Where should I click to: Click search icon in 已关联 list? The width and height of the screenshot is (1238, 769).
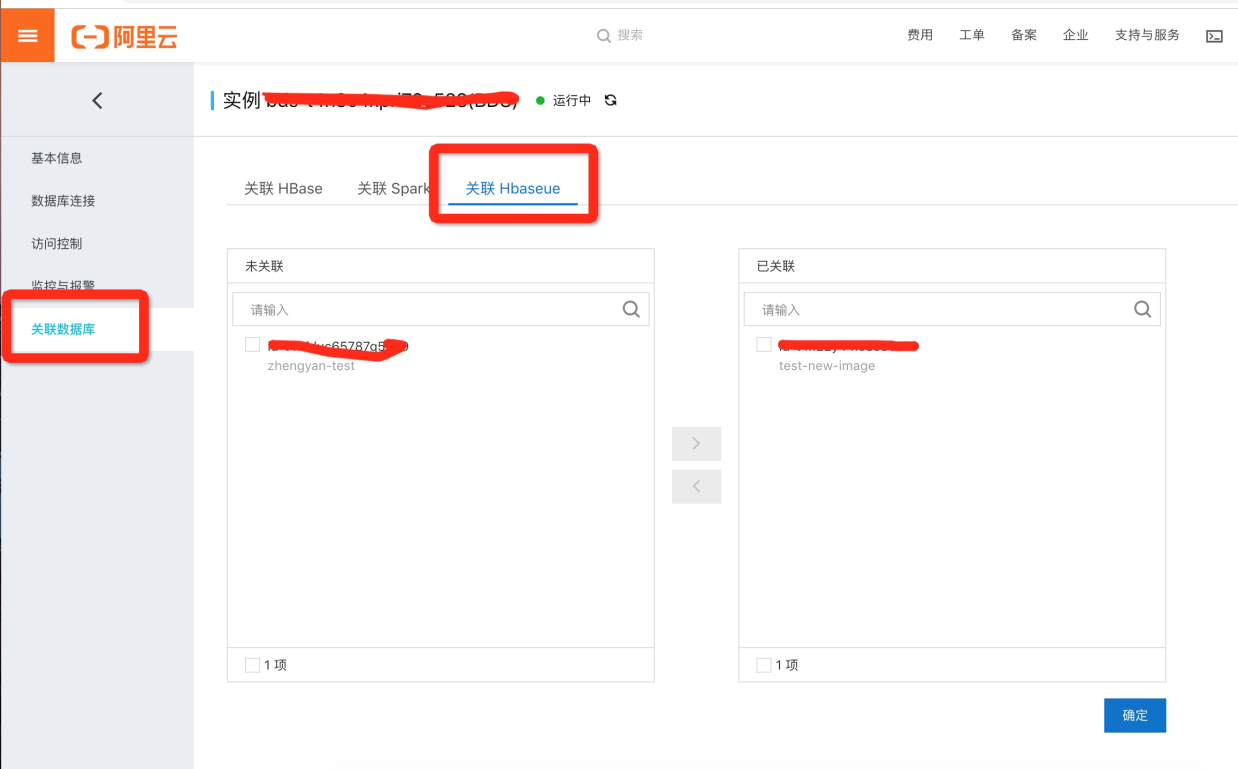coord(1143,309)
